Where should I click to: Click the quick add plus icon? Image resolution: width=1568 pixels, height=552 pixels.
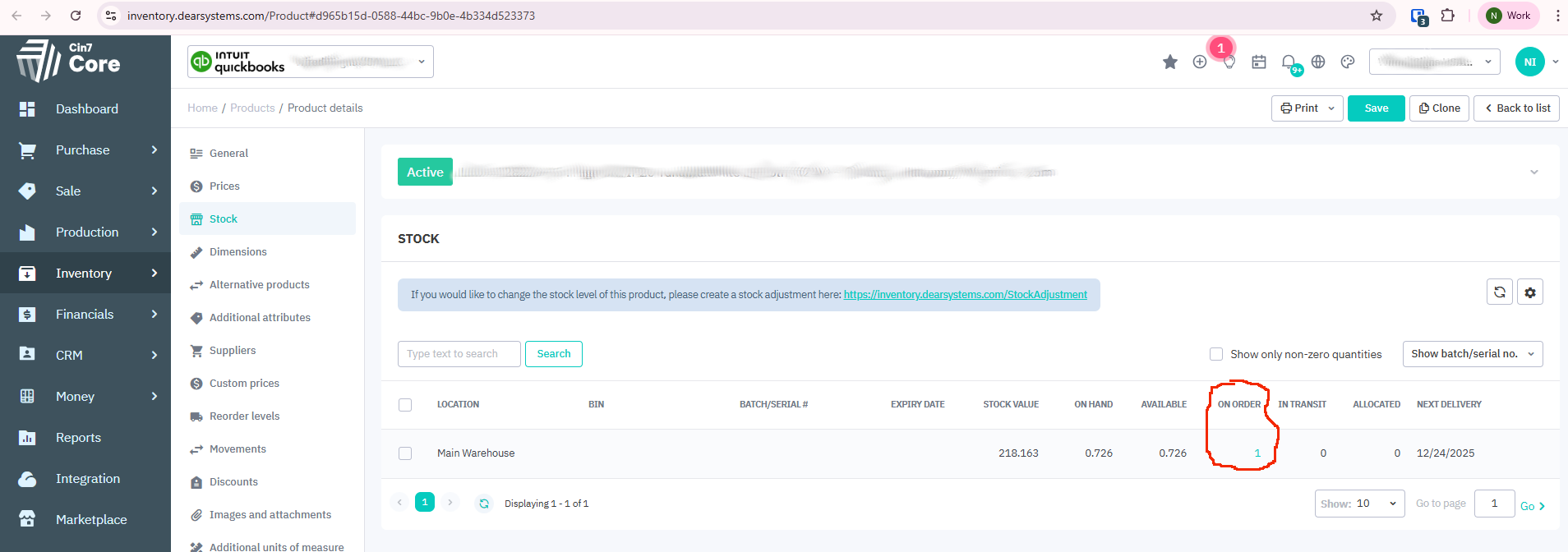pos(1200,62)
